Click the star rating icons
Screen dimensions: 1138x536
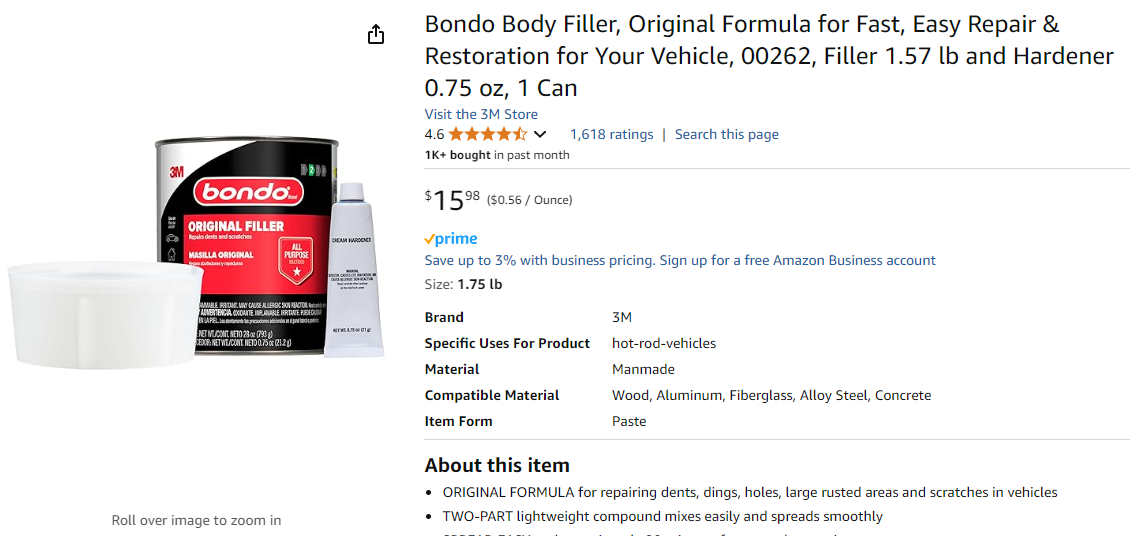(487, 134)
